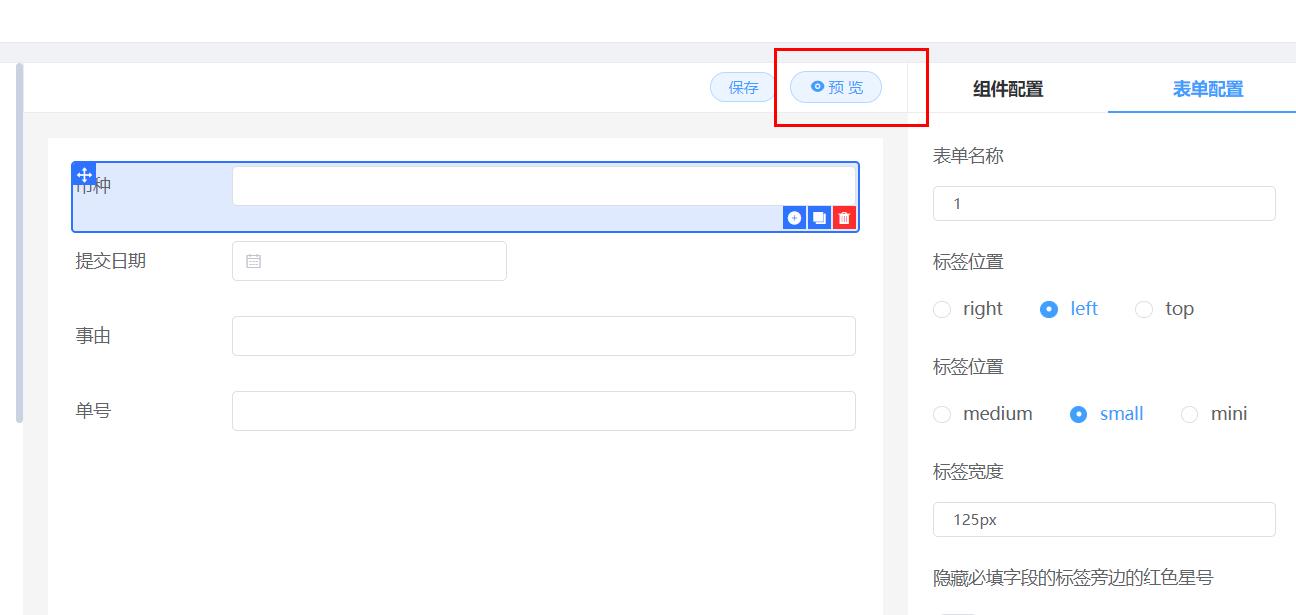Open the 表单配置 tab

1208,89
